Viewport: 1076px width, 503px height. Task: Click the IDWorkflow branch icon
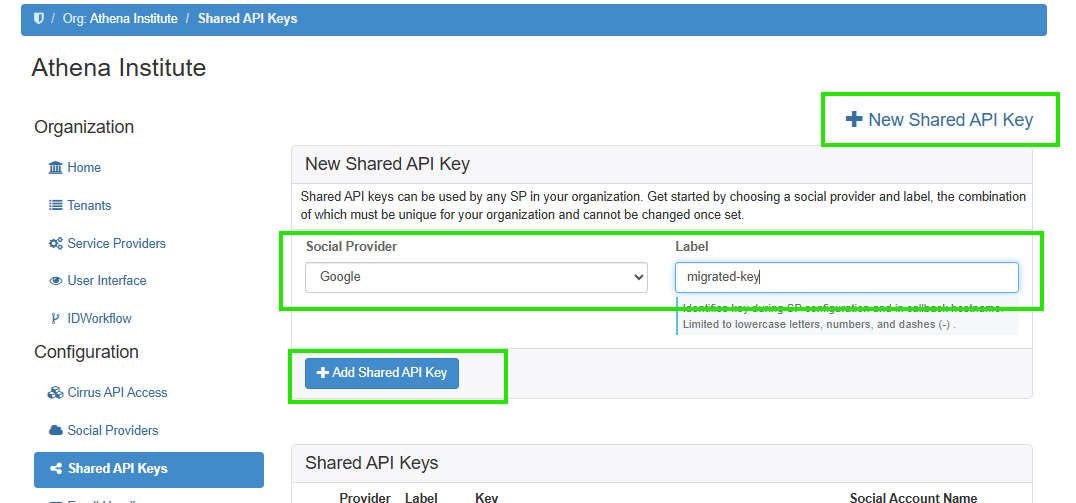(x=56, y=319)
